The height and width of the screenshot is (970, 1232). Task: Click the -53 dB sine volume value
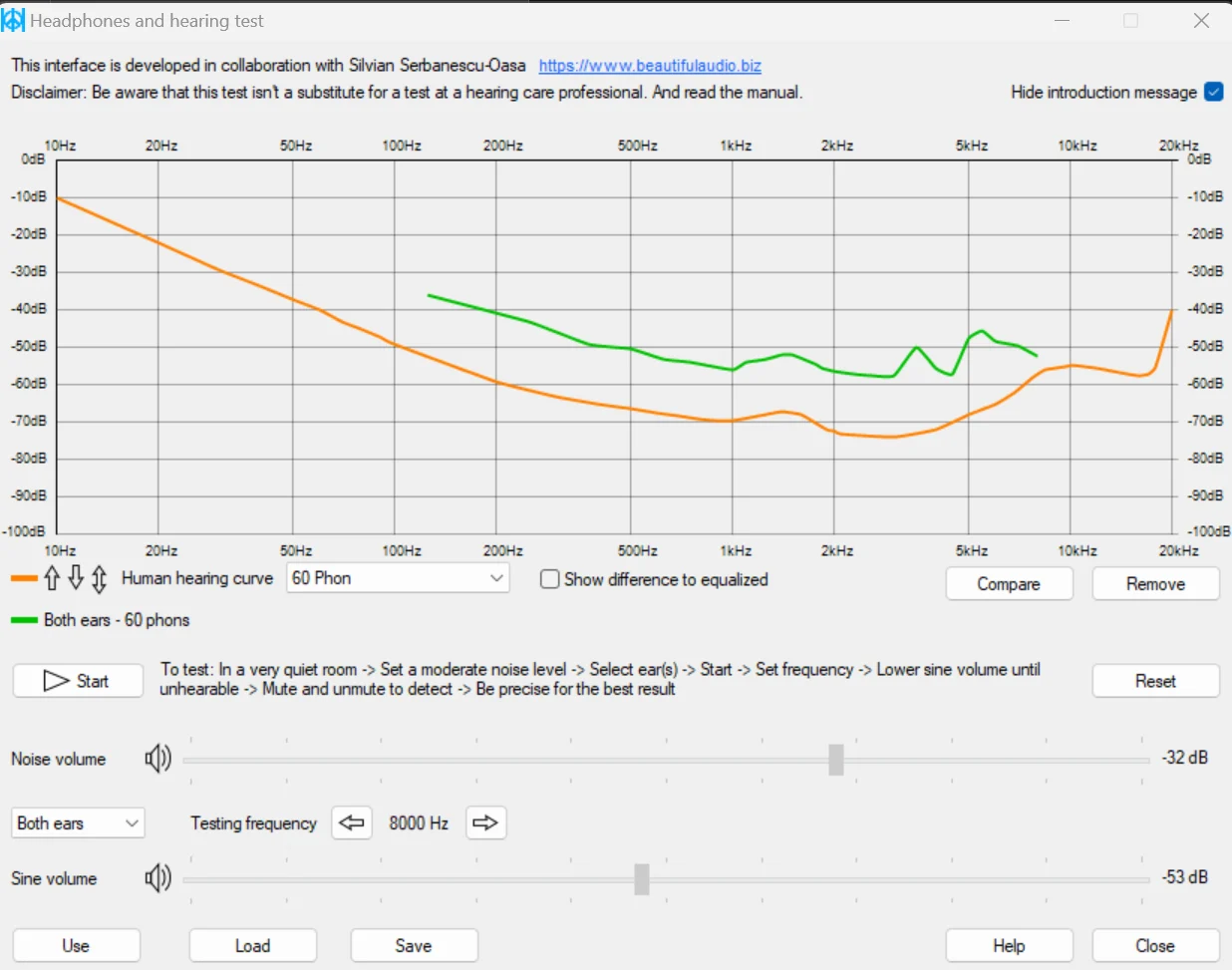(x=1185, y=877)
